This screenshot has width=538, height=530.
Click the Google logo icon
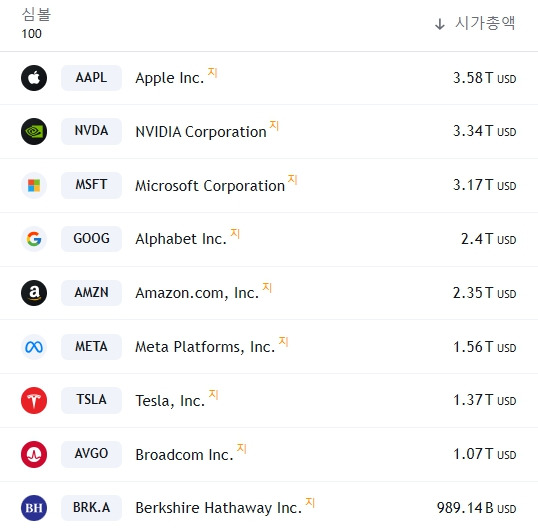(x=34, y=239)
